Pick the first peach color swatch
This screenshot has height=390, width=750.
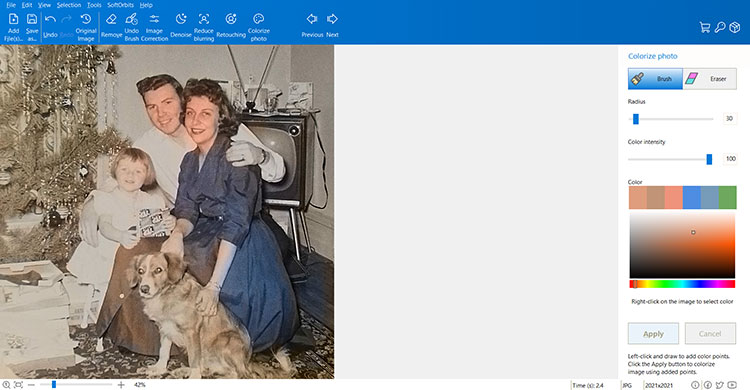[638, 198]
